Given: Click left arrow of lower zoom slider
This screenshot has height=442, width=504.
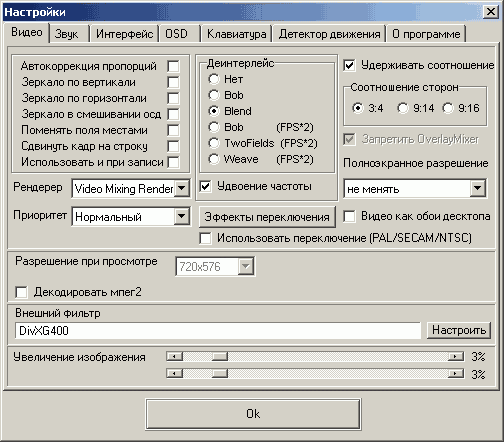Looking at the screenshot, I should pyautogui.click(x=175, y=373).
